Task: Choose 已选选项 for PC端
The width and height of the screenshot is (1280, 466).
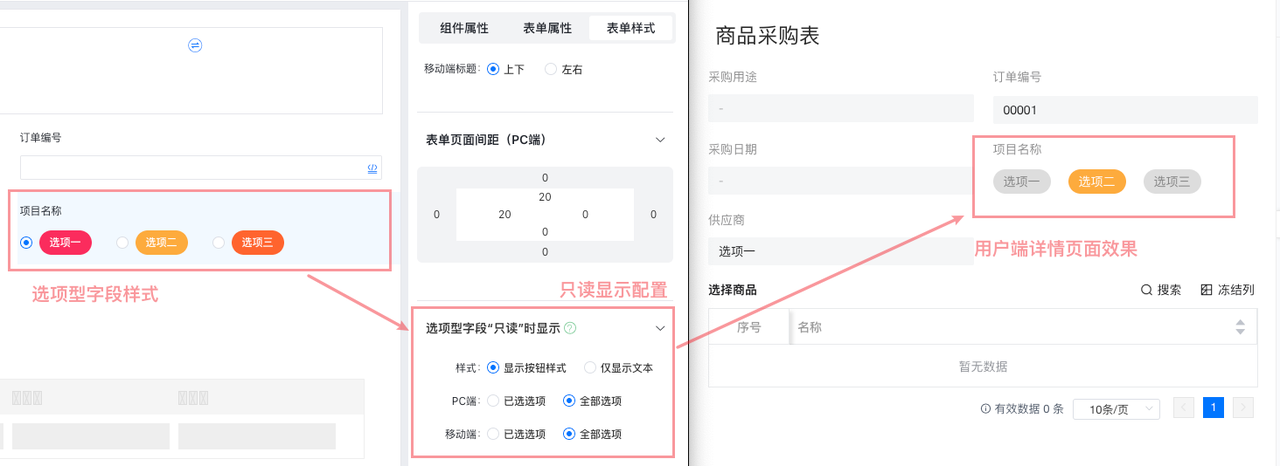Action: tap(493, 401)
